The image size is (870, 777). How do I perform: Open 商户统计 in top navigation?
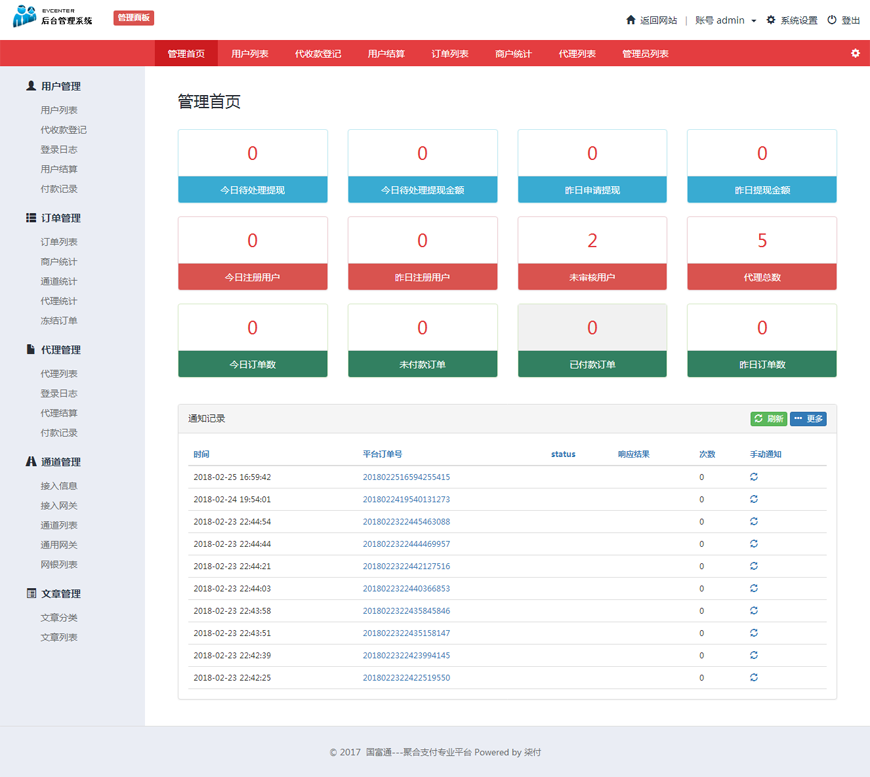point(513,53)
